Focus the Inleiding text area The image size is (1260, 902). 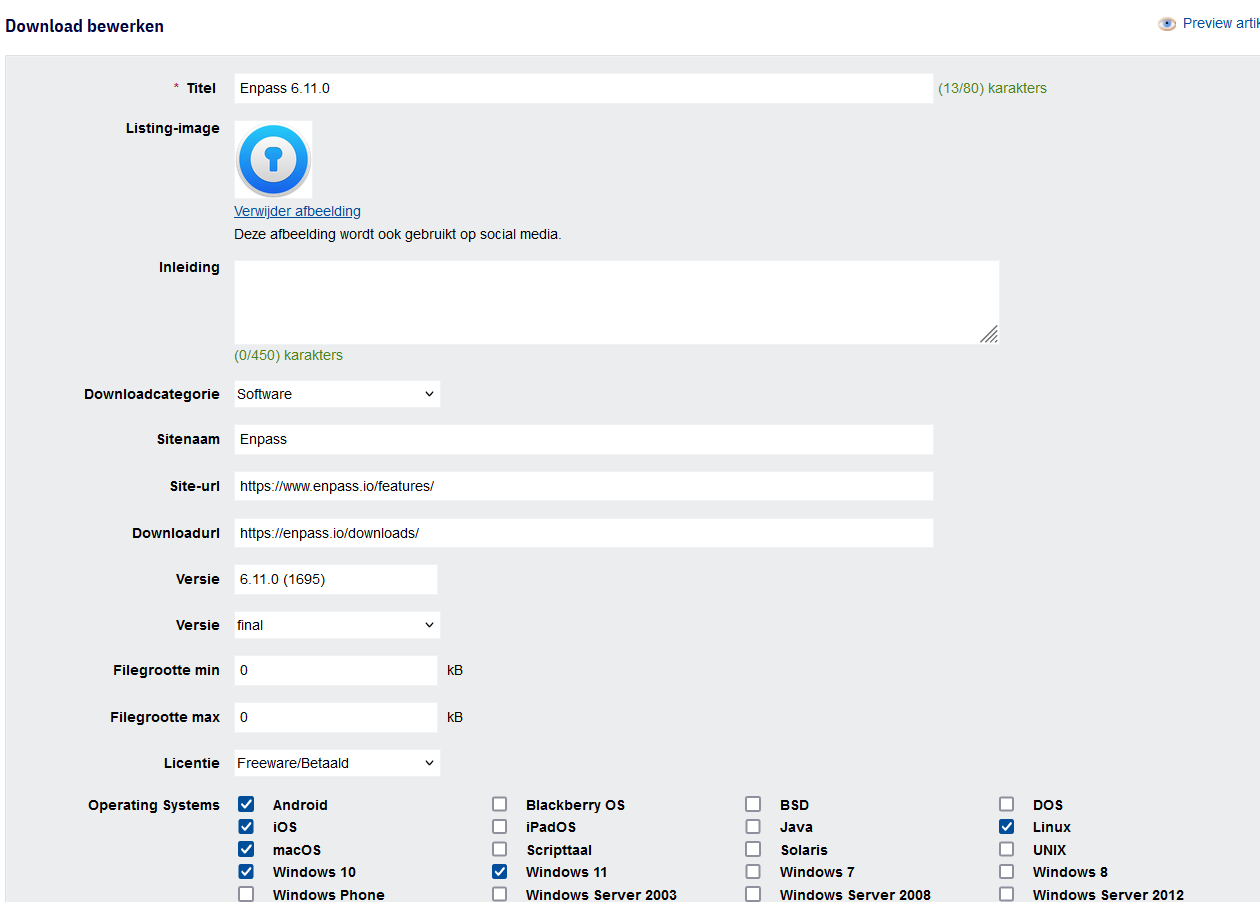click(x=617, y=303)
